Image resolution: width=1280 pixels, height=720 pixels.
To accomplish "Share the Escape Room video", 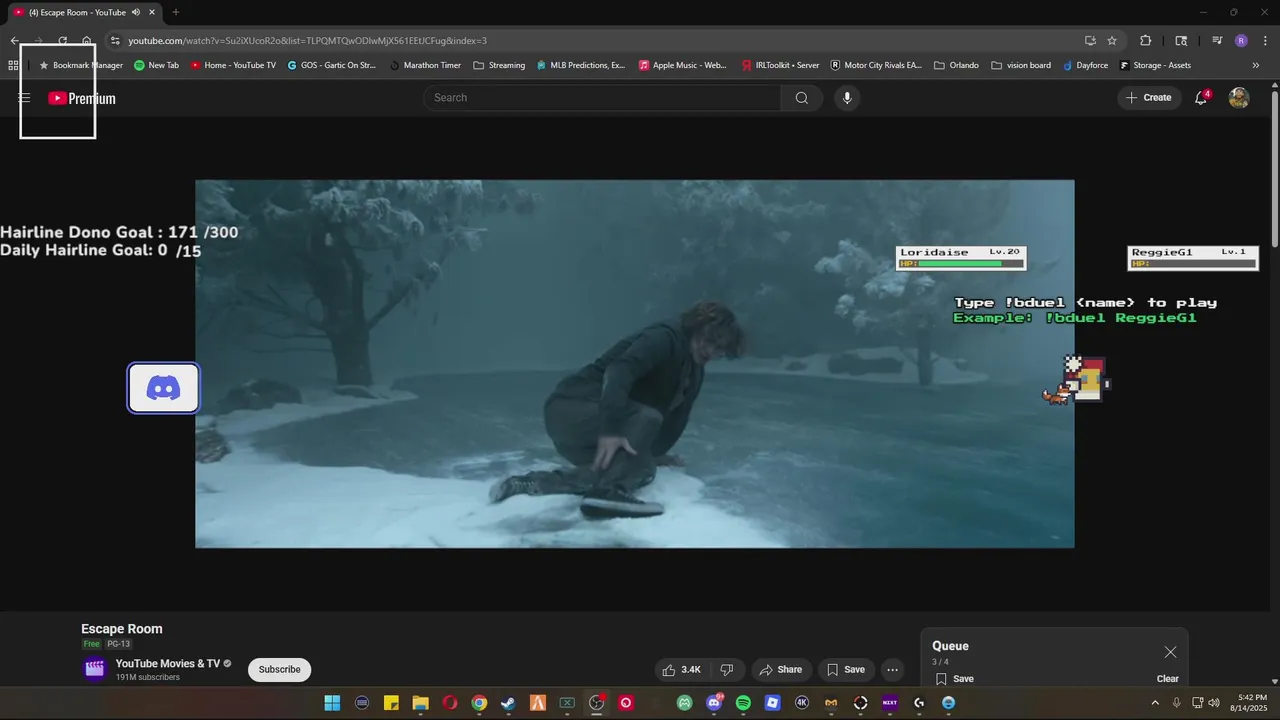I will click(x=780, y=670).
